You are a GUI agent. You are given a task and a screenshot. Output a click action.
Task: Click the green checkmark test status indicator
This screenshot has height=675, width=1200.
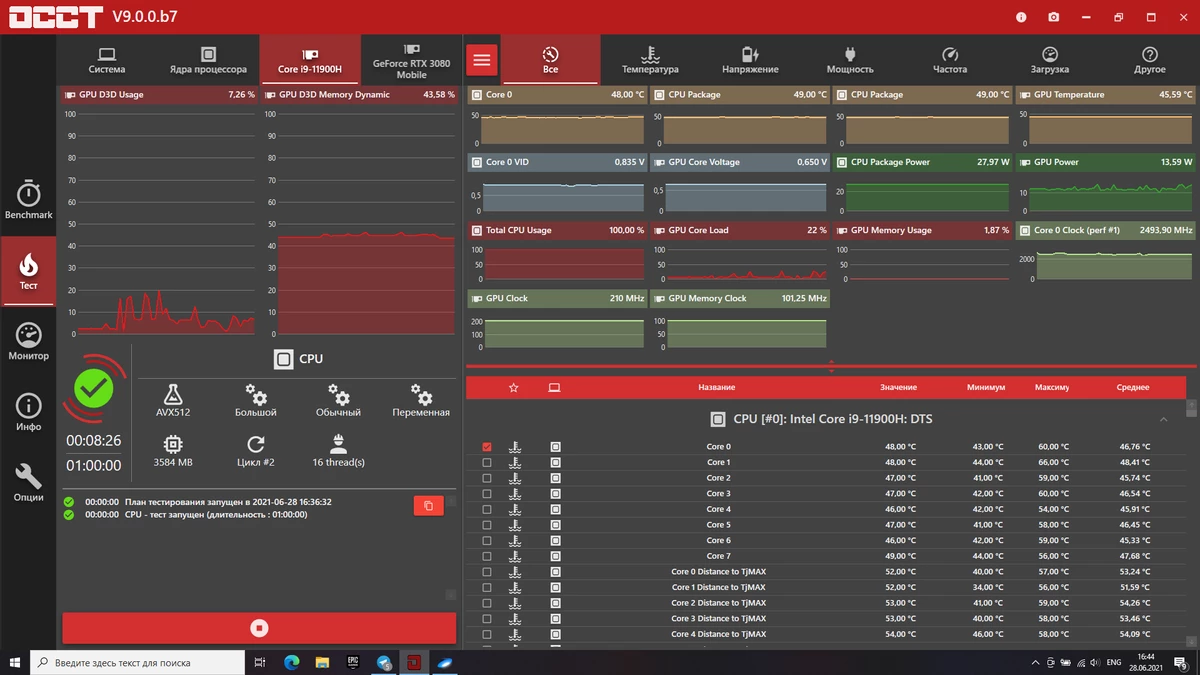click(94, 388)
